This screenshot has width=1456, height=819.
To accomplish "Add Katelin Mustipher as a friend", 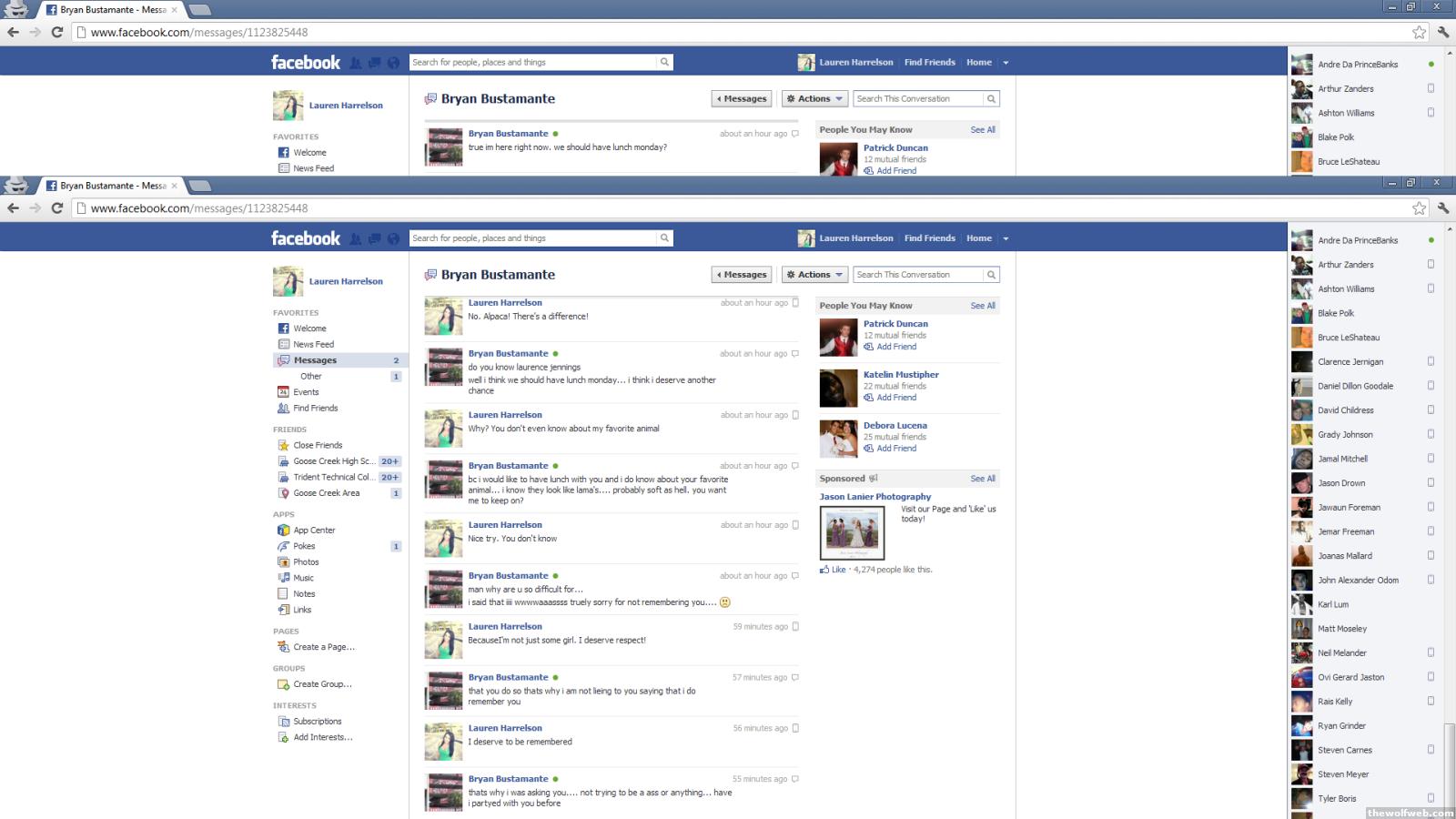I will click(895, 398).
